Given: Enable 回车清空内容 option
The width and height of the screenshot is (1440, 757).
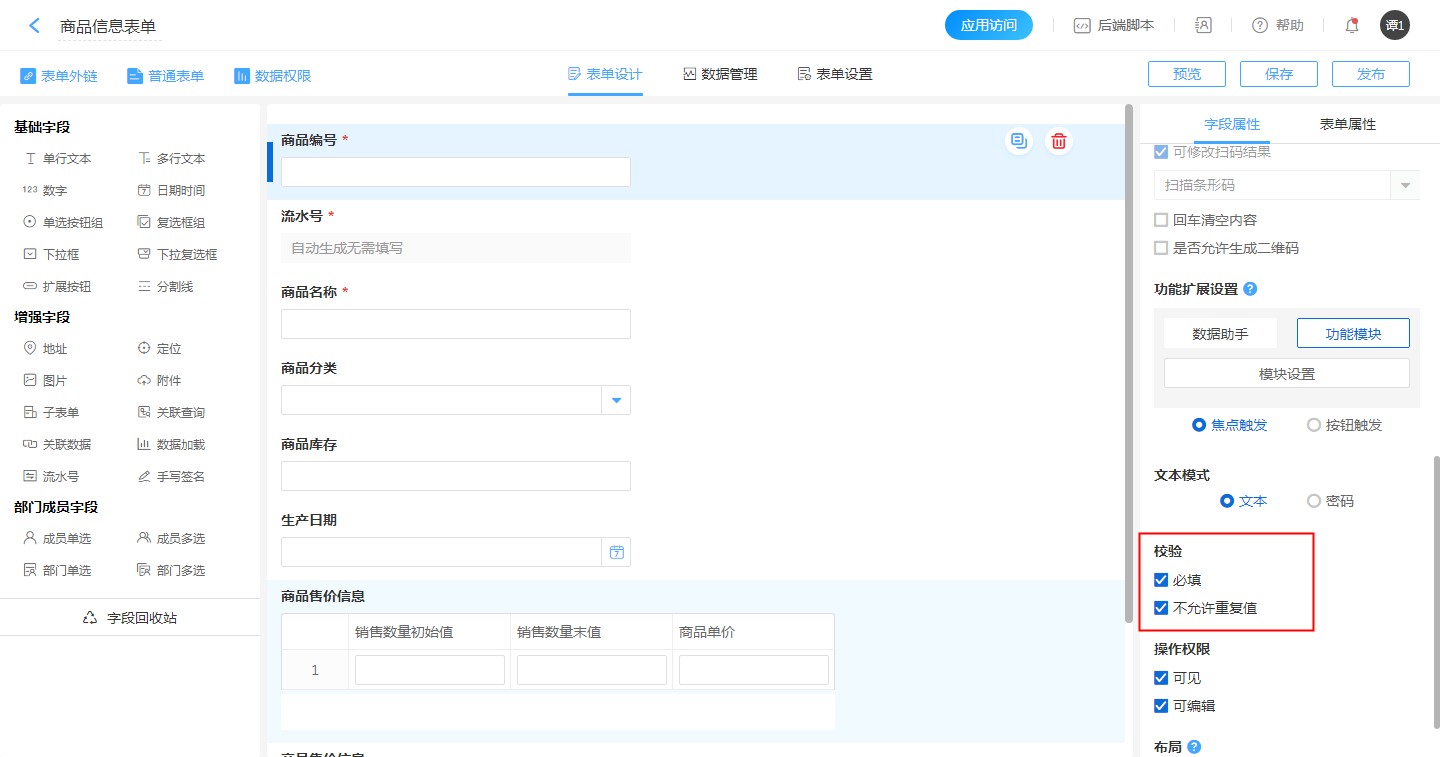Looking at the screenshot, I should tap(1161, 220).
